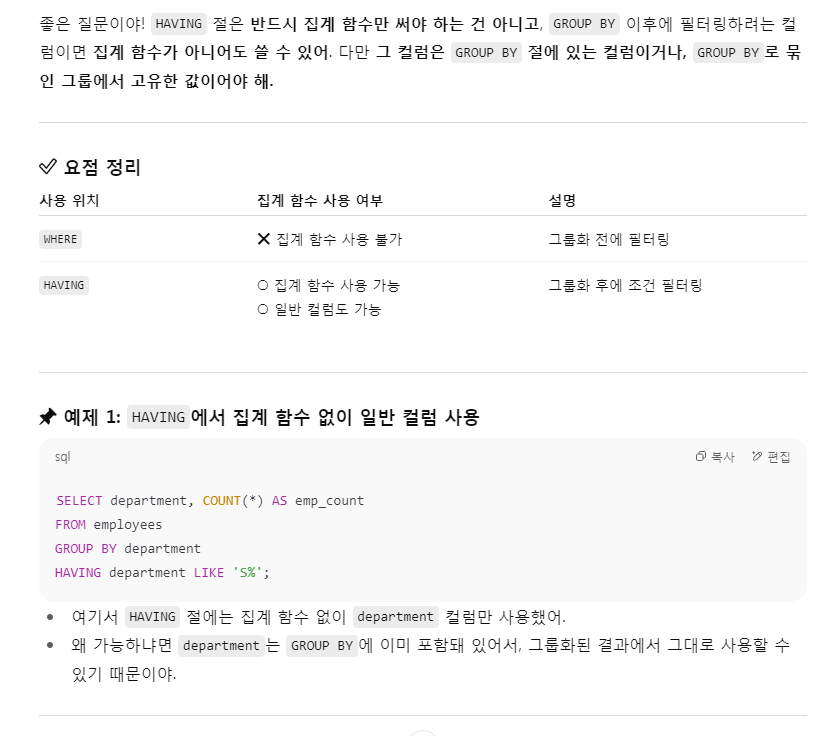Click the copy icon in sql block

(700, 456)
